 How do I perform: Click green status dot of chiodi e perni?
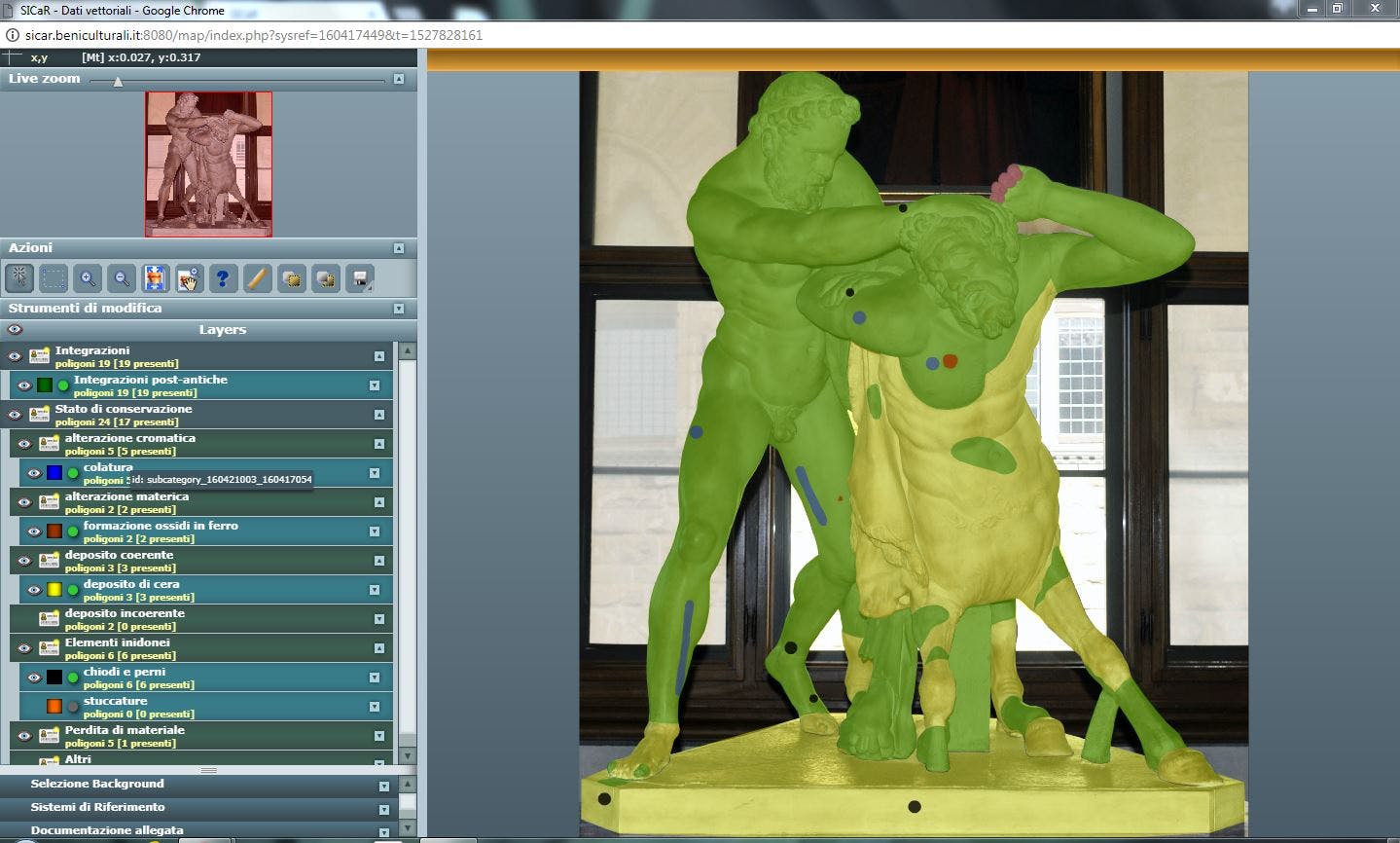pos(73,678)
